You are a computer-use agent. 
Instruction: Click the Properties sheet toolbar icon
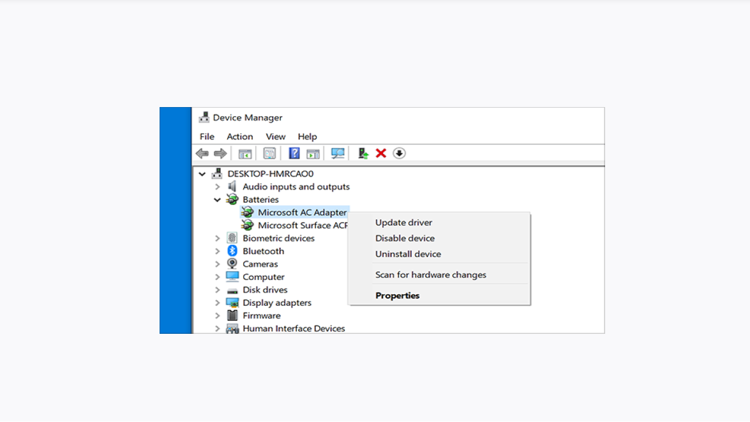click(269, 153)
